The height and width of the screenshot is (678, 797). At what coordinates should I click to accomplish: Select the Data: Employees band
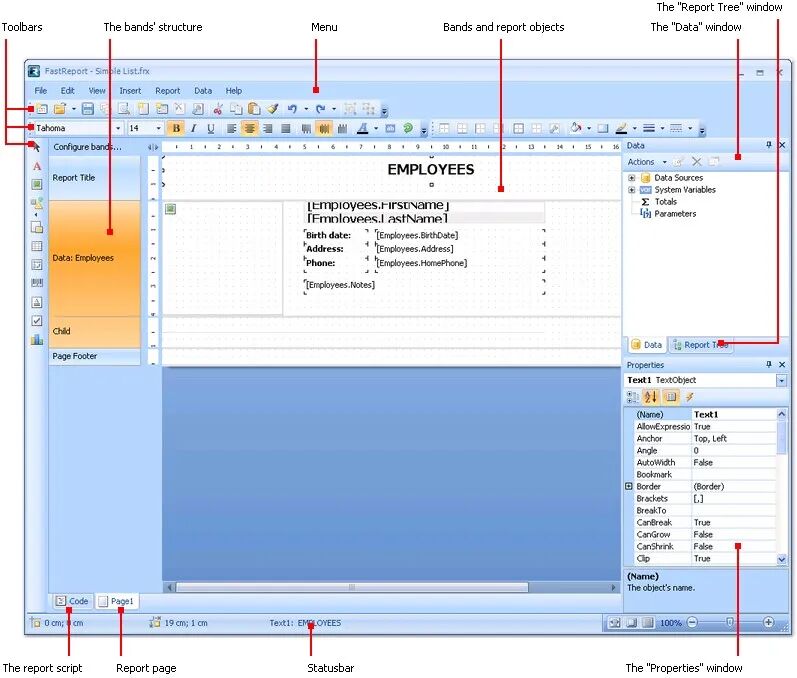(94, 258)
